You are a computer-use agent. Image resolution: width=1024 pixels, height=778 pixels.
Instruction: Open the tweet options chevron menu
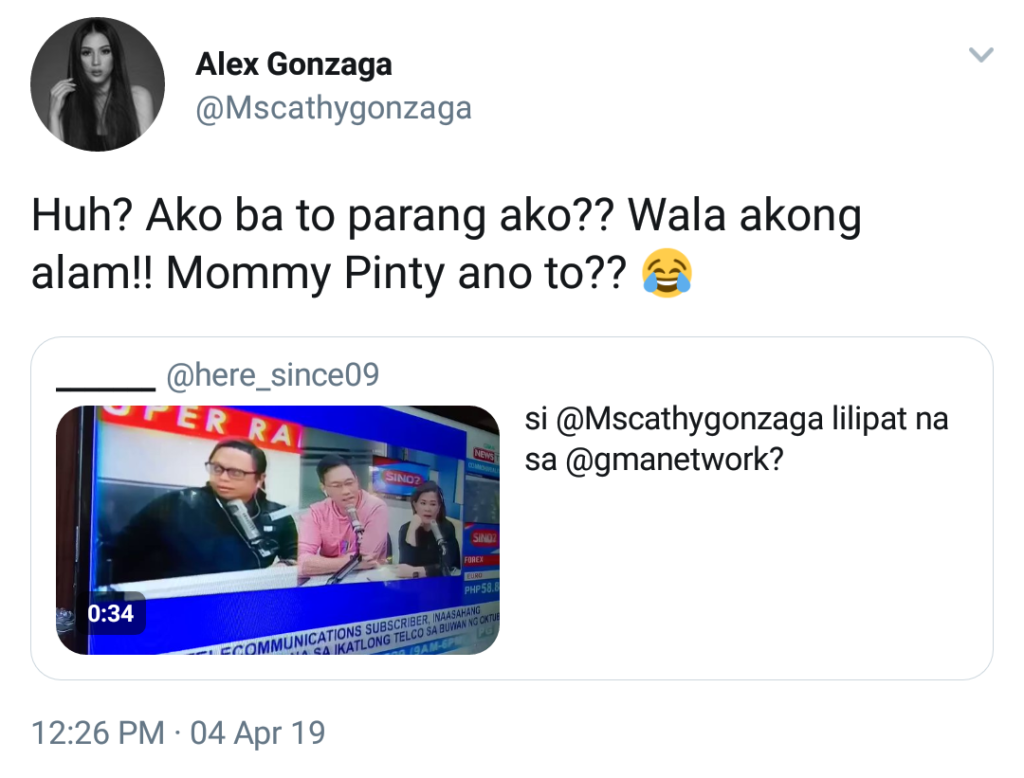coord(981,54)
